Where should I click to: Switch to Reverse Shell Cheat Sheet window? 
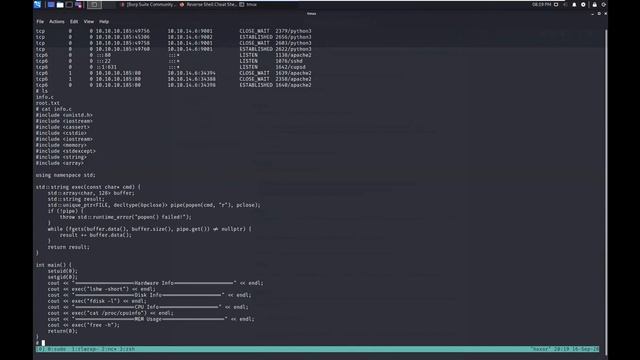point(208,4)
